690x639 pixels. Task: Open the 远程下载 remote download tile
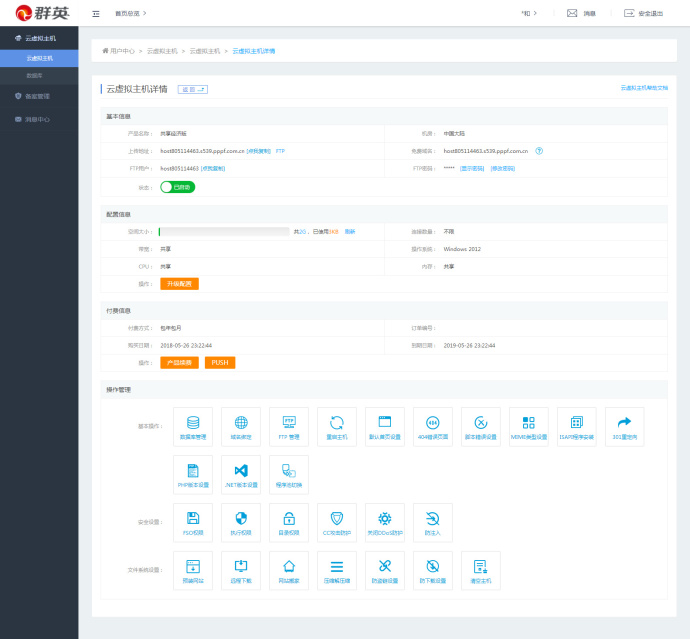[x=241, y=571]
